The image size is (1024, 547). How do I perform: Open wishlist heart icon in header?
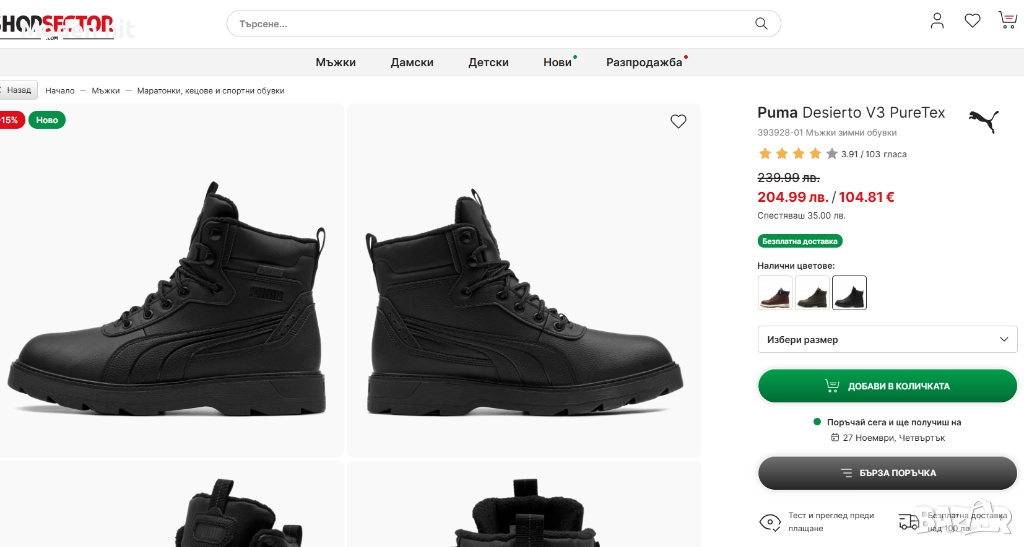(x=972, y=21)
